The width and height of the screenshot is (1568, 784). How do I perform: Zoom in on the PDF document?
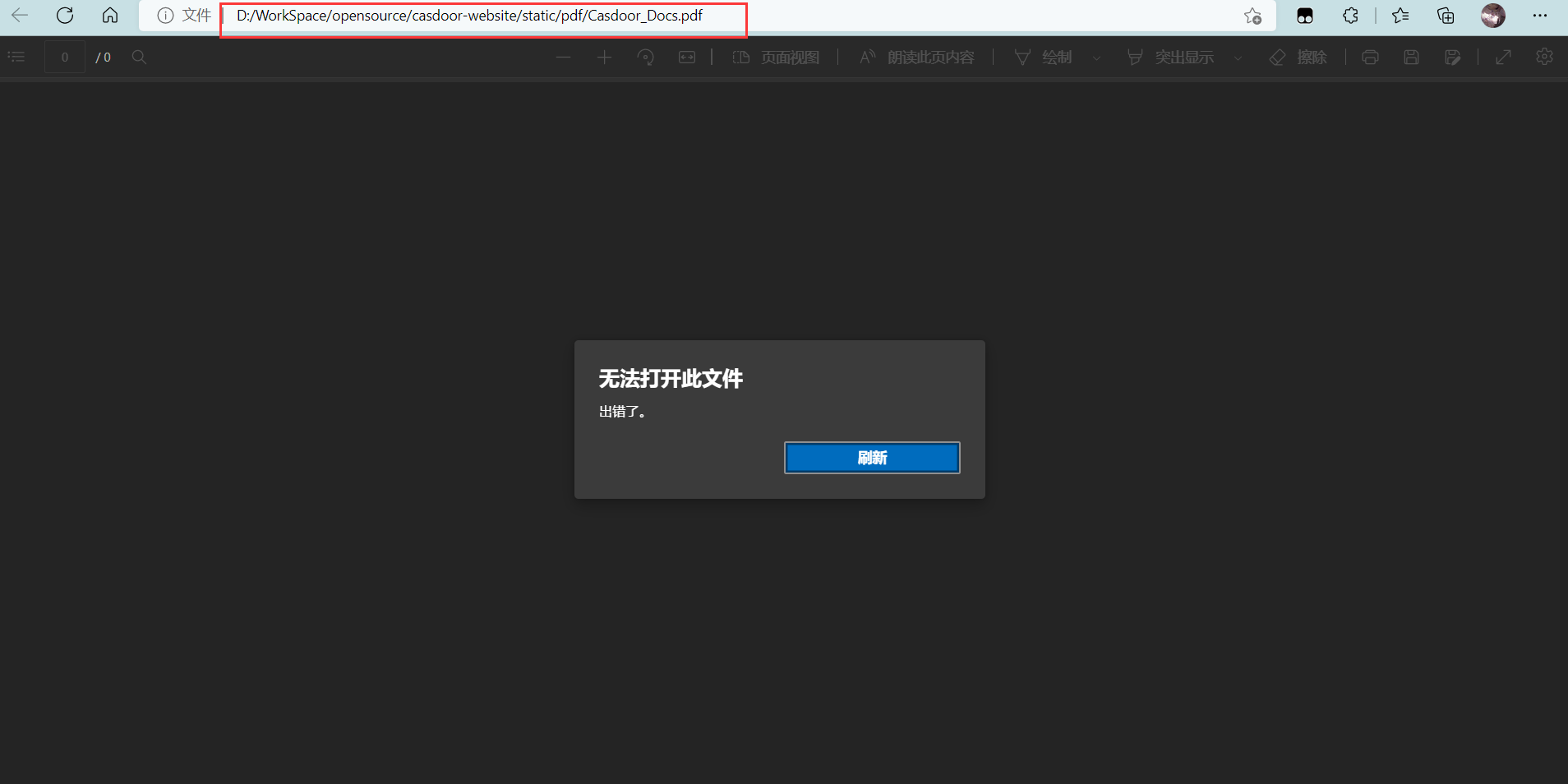[x=604, y=57]
